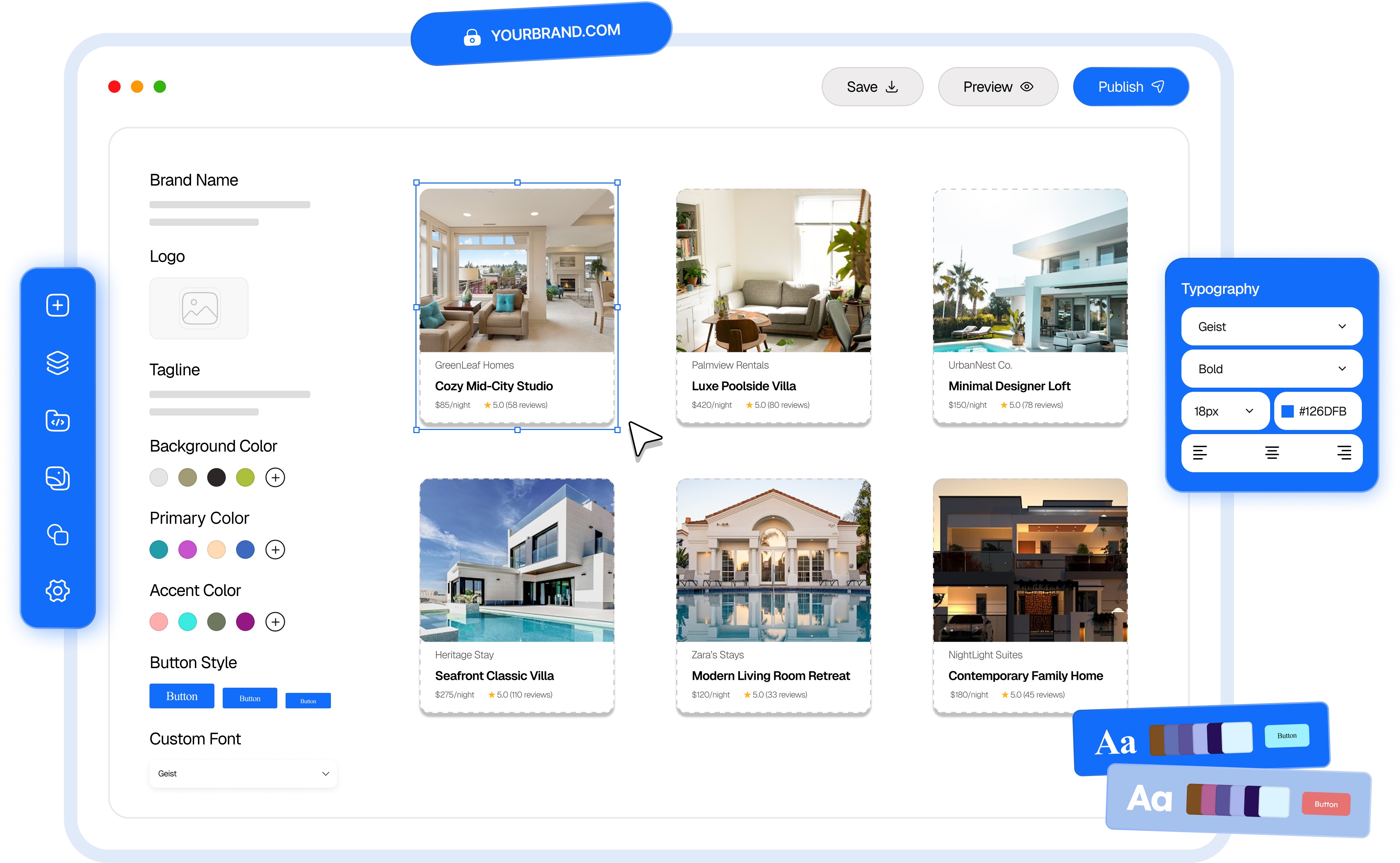The image size is (1400, 863).
Task: Apply center text alignment in Typography panel
Action: [x=1271, y=453]
